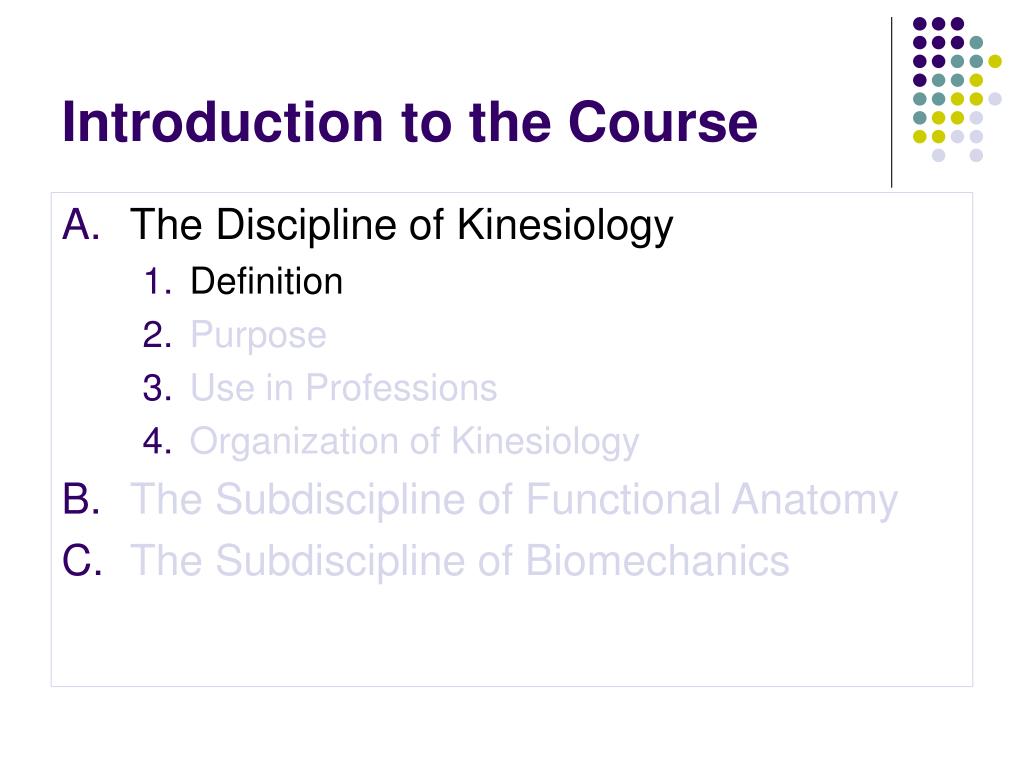
Task: Select the faded 'Purpose' item
Action: pos(258,336)
